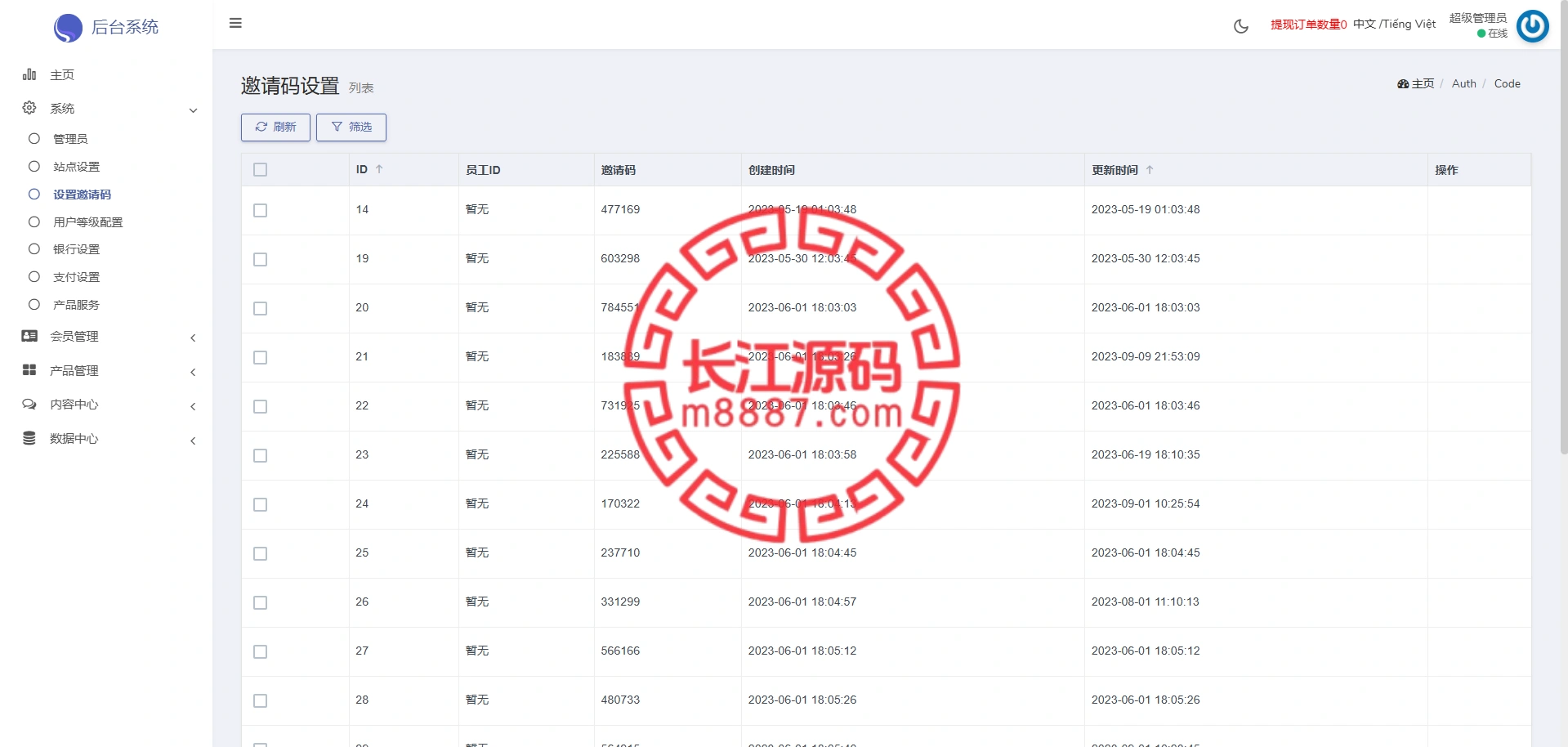This screenshot has height=747, width=1568.
Task: Open the user avatar power icon
Action: coord(1532,25)
